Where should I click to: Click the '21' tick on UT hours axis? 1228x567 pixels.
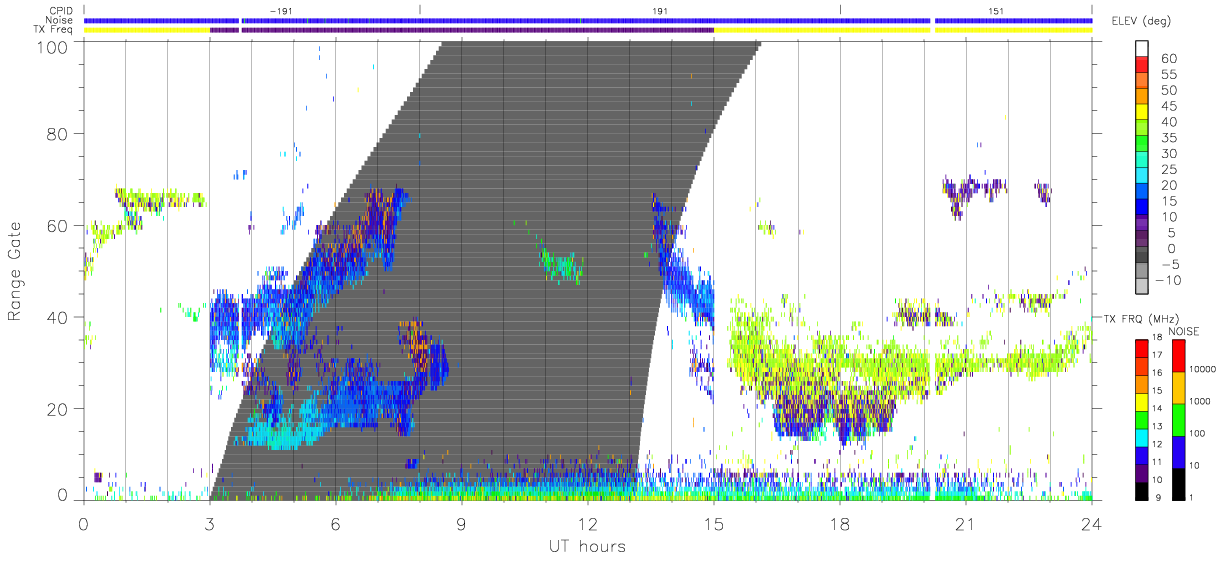click(965, 523)
